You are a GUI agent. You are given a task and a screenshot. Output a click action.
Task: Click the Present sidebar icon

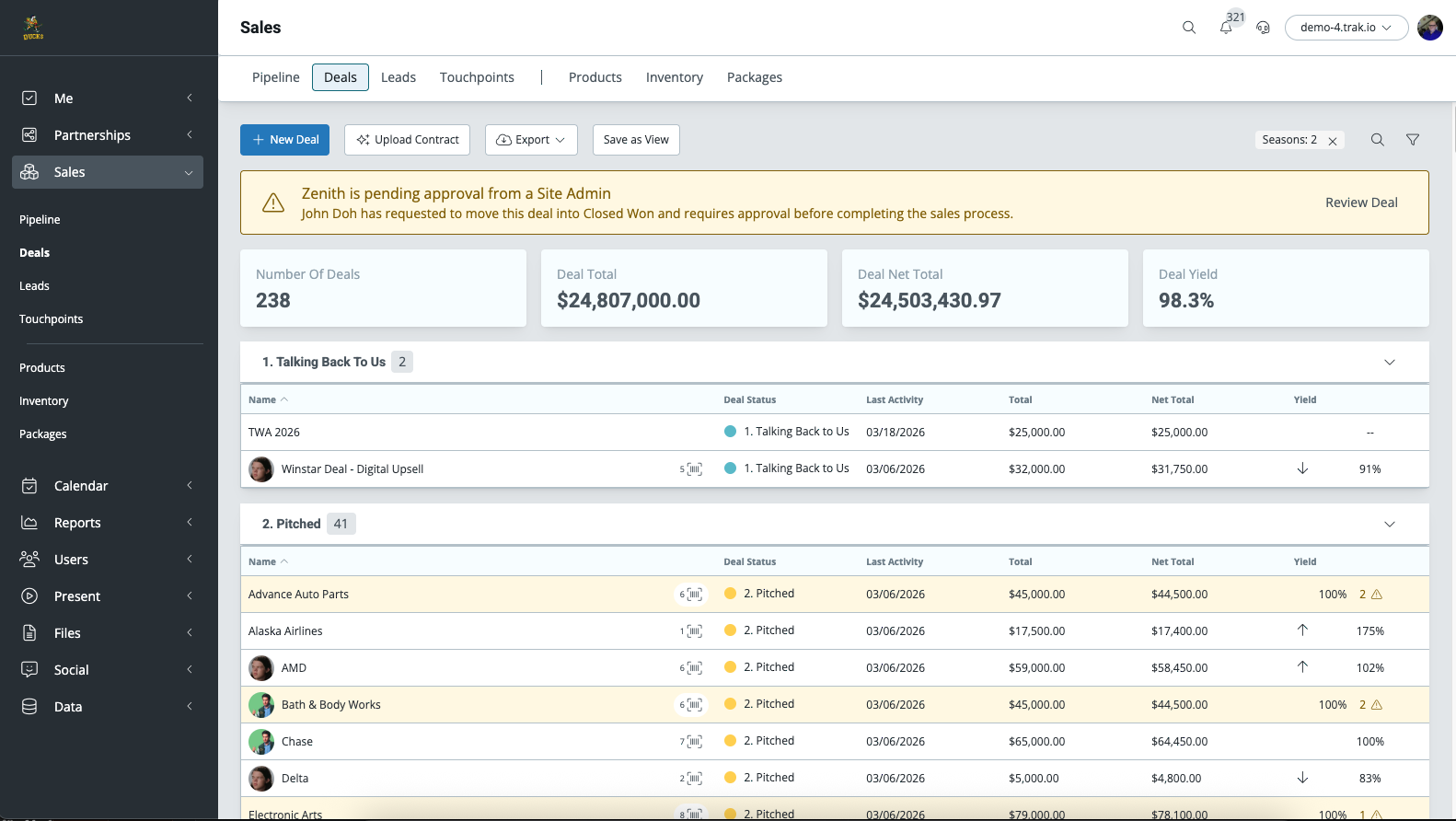(29, 596)
